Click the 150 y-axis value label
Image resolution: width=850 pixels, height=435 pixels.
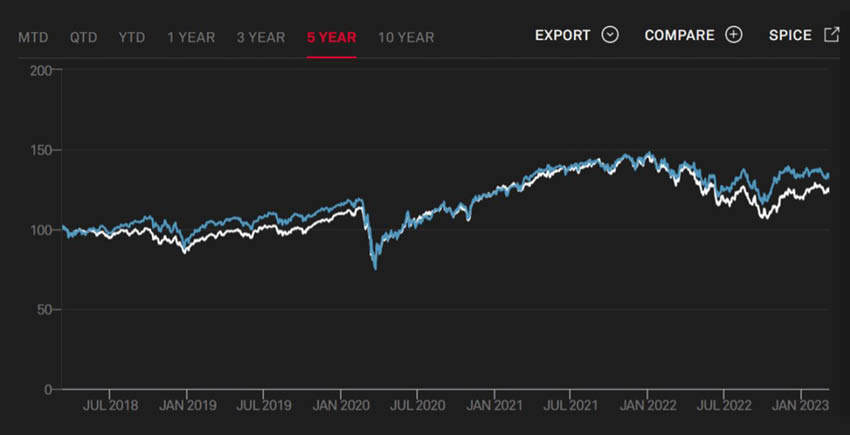(x=41, y=150)
